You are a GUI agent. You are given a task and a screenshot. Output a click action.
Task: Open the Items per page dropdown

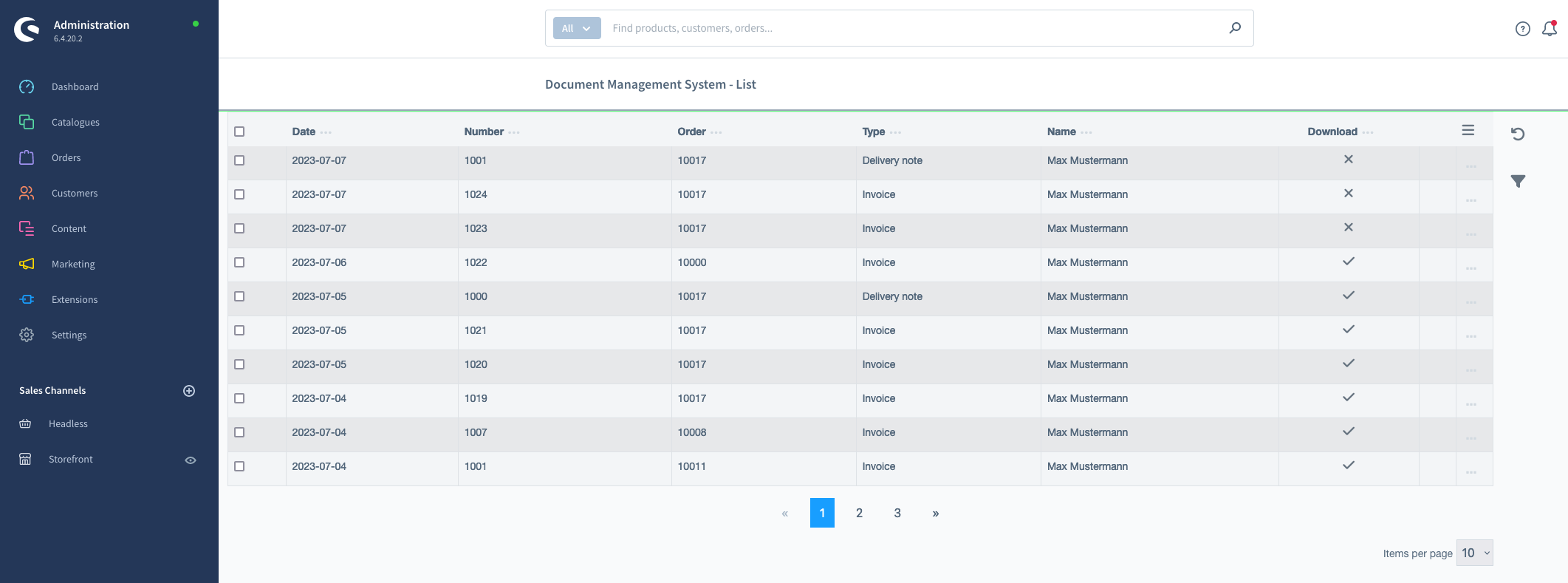[1474, 553]
